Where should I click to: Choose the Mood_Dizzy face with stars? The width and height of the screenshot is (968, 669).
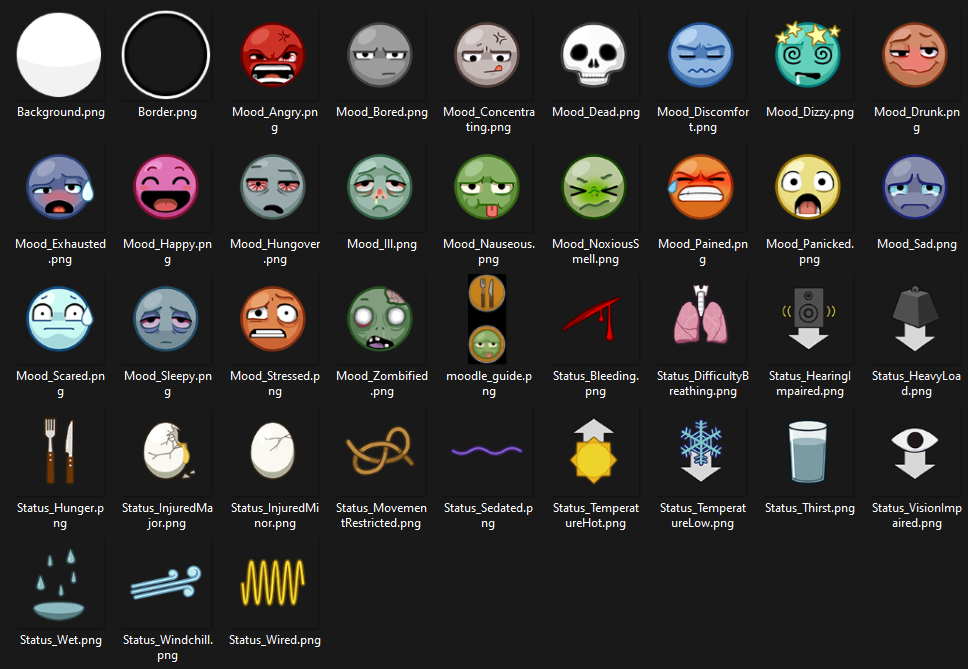(808, 55)
